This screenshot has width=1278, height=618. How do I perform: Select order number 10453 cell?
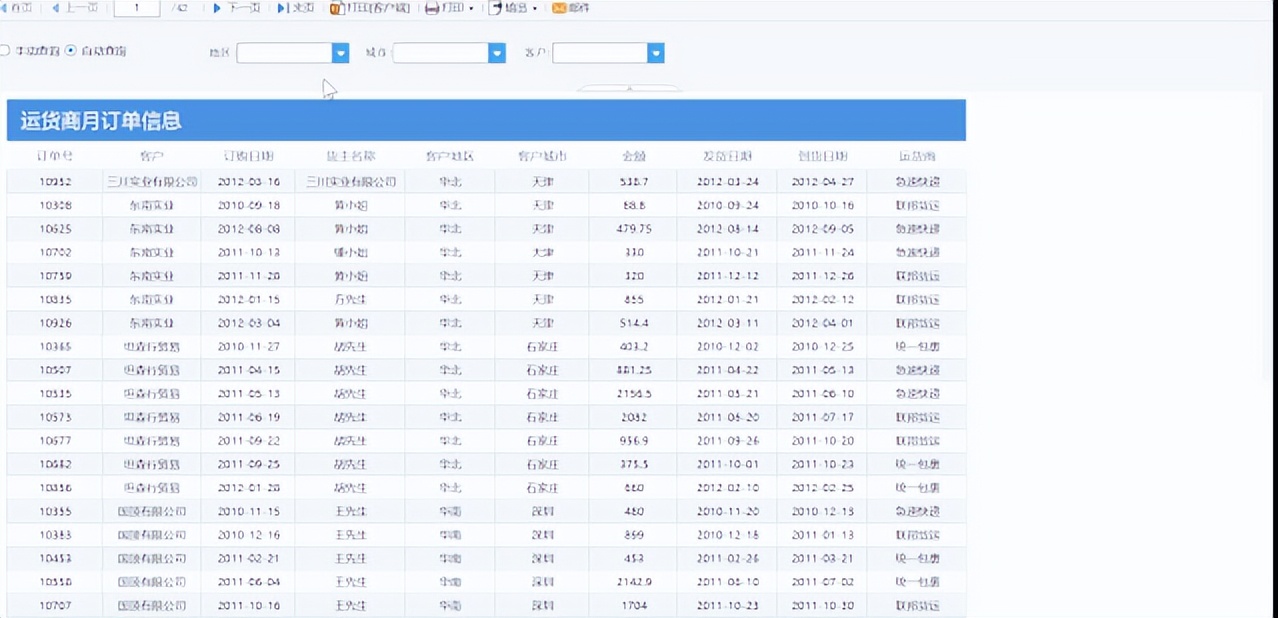tap(55, 559)
